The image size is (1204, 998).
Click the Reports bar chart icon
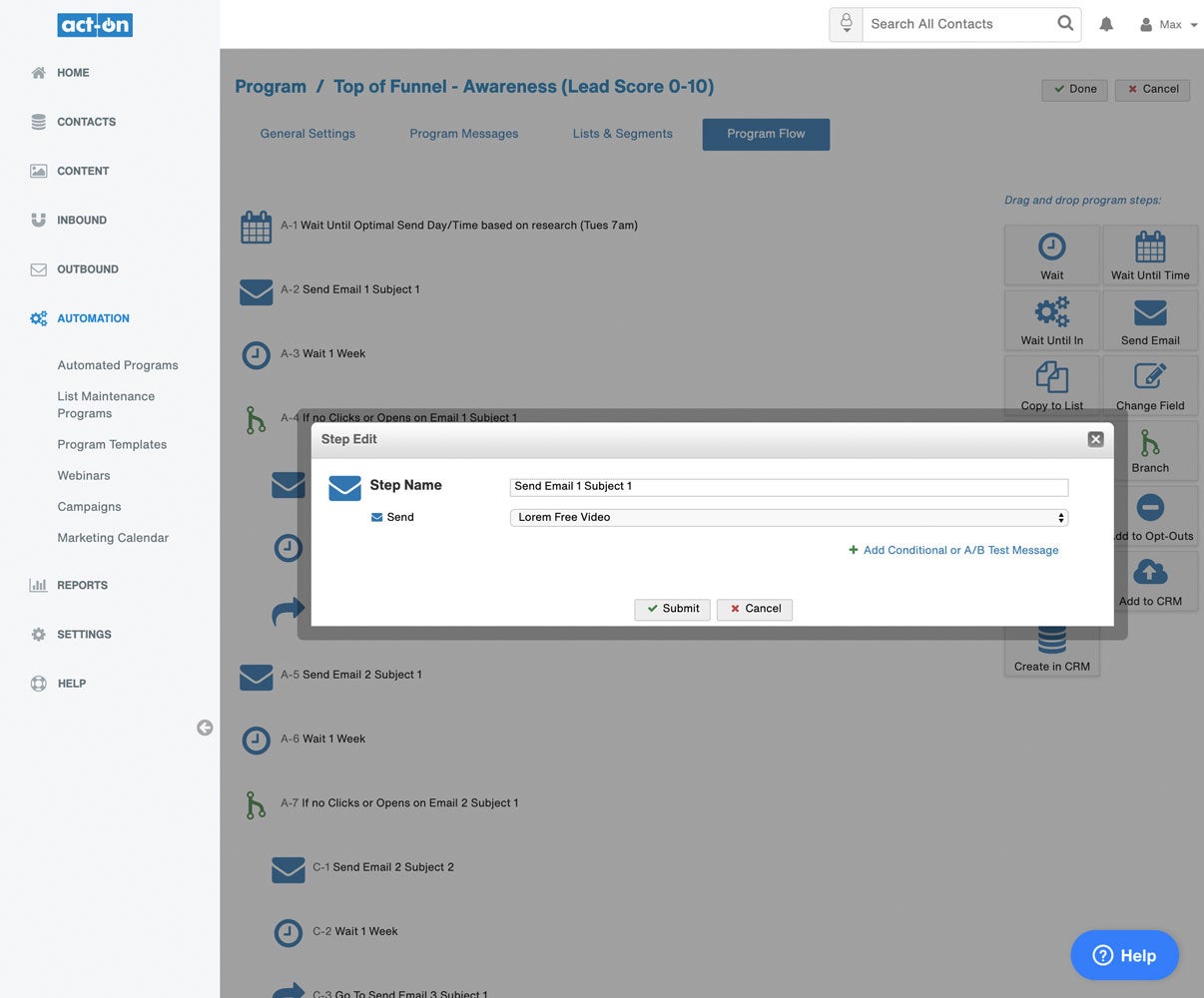pyautogui.click(x=38, y=585)
